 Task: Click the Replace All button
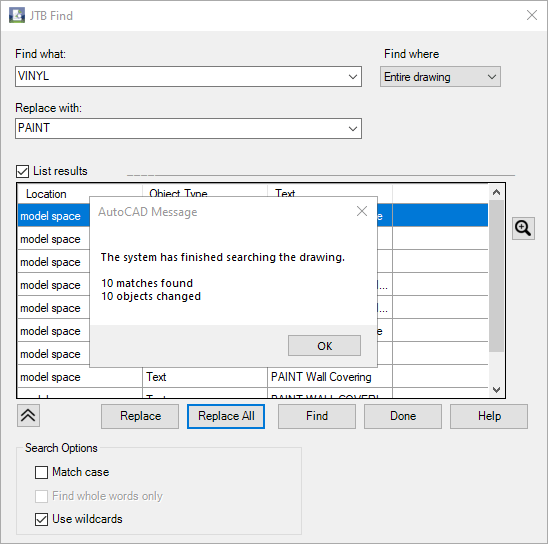tap(226, 416)
